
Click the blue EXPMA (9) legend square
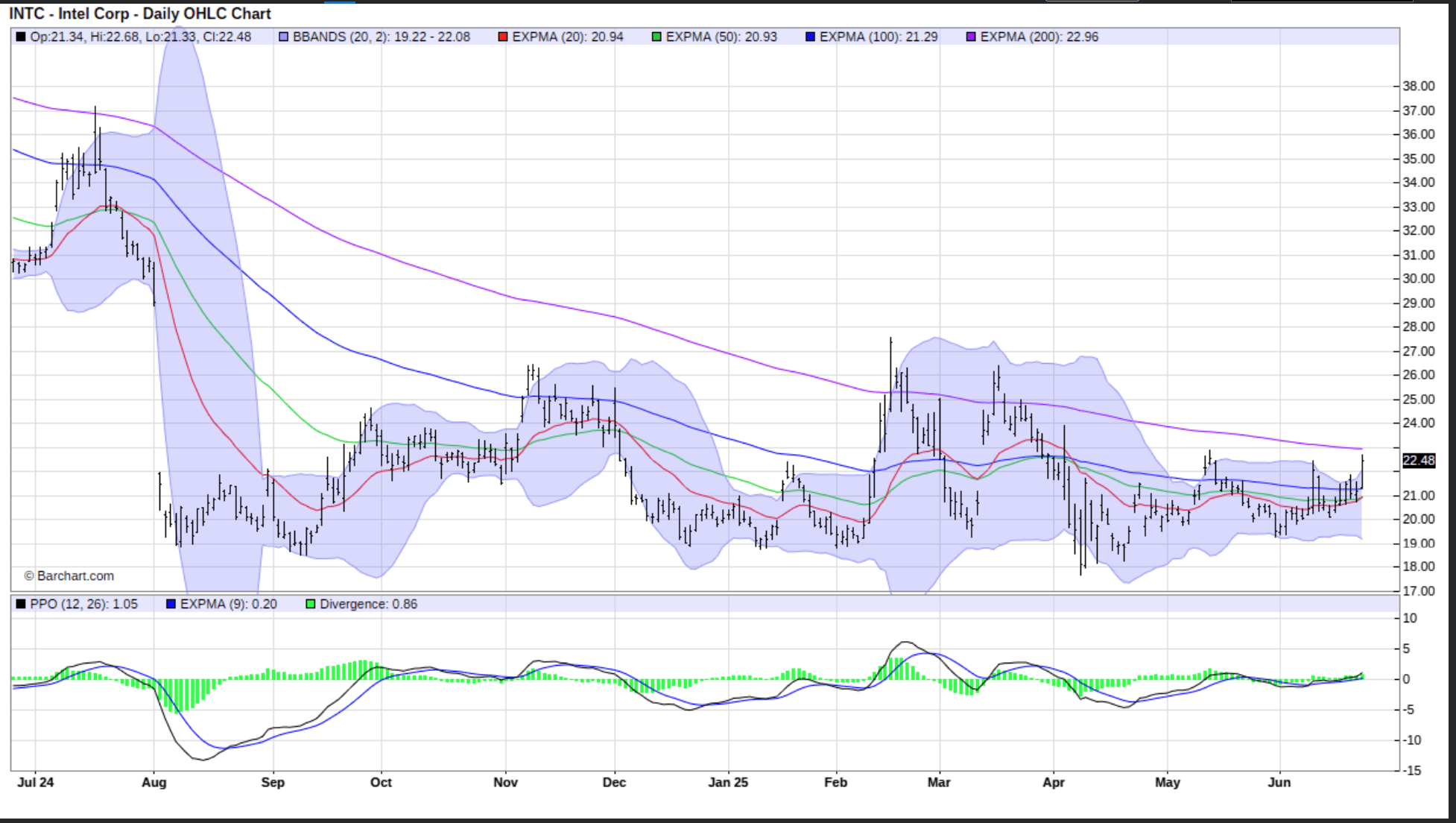pyautogui.click(x=171, y=604)
